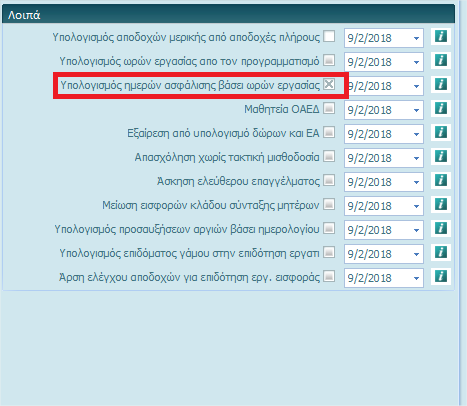This screenshot has height=406, width=467.
Task: Show info icon for Μαθητεία ΟΑΕΔ
Action: 441,108
